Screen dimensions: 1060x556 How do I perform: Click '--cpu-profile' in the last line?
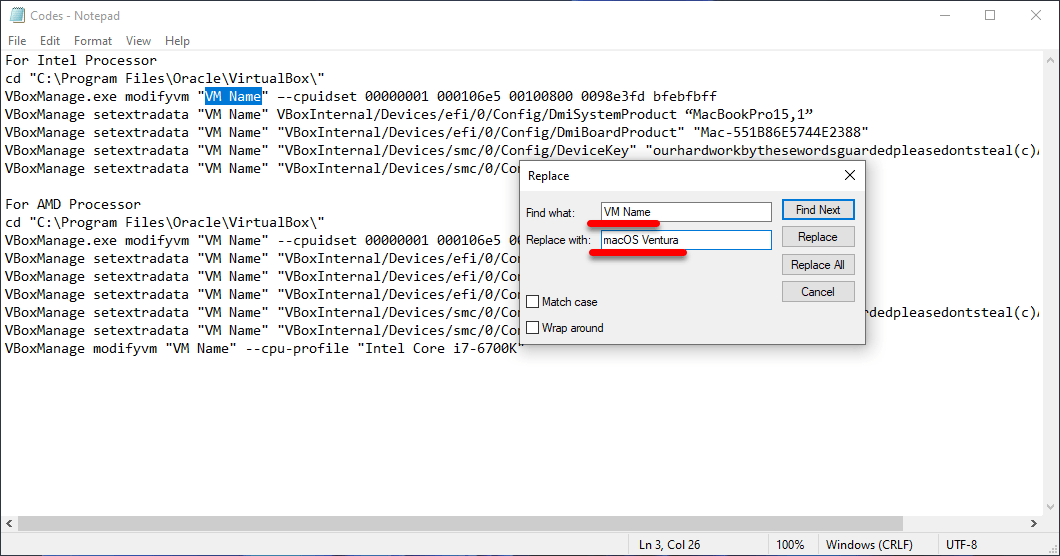click(297, 348)
